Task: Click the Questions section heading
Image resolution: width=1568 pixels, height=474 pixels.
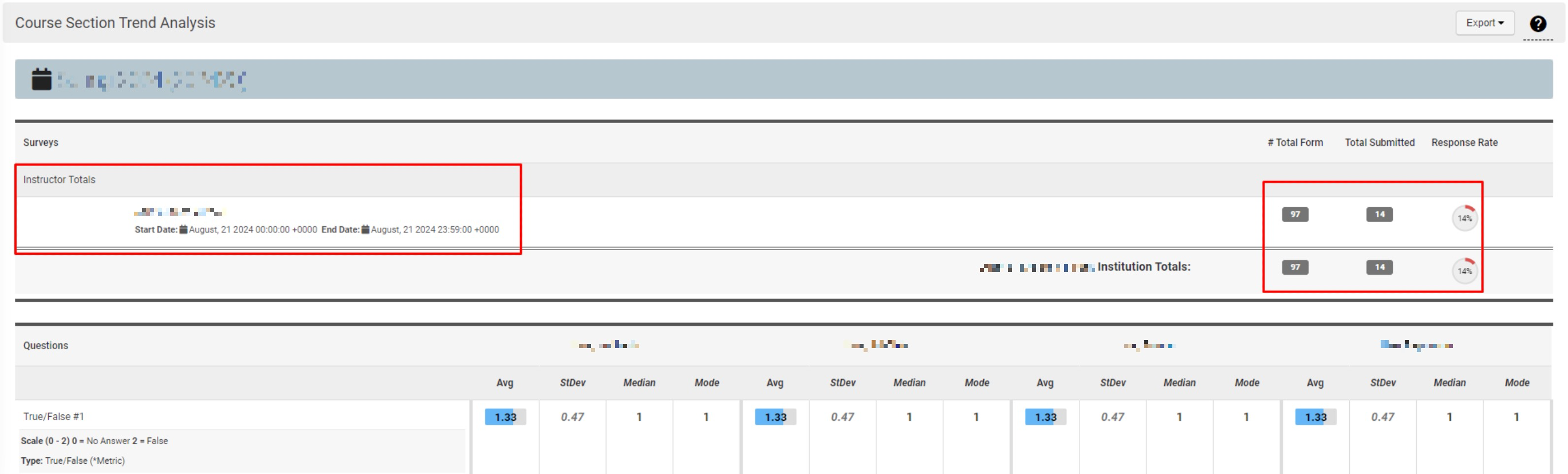Action: tap(46, 345)
